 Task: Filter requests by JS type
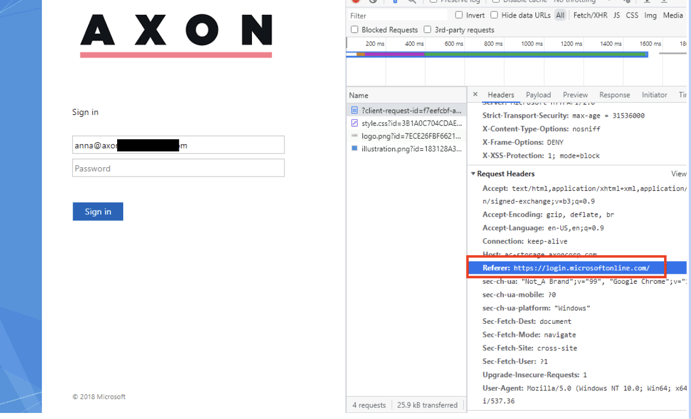(x=617, y=15)
